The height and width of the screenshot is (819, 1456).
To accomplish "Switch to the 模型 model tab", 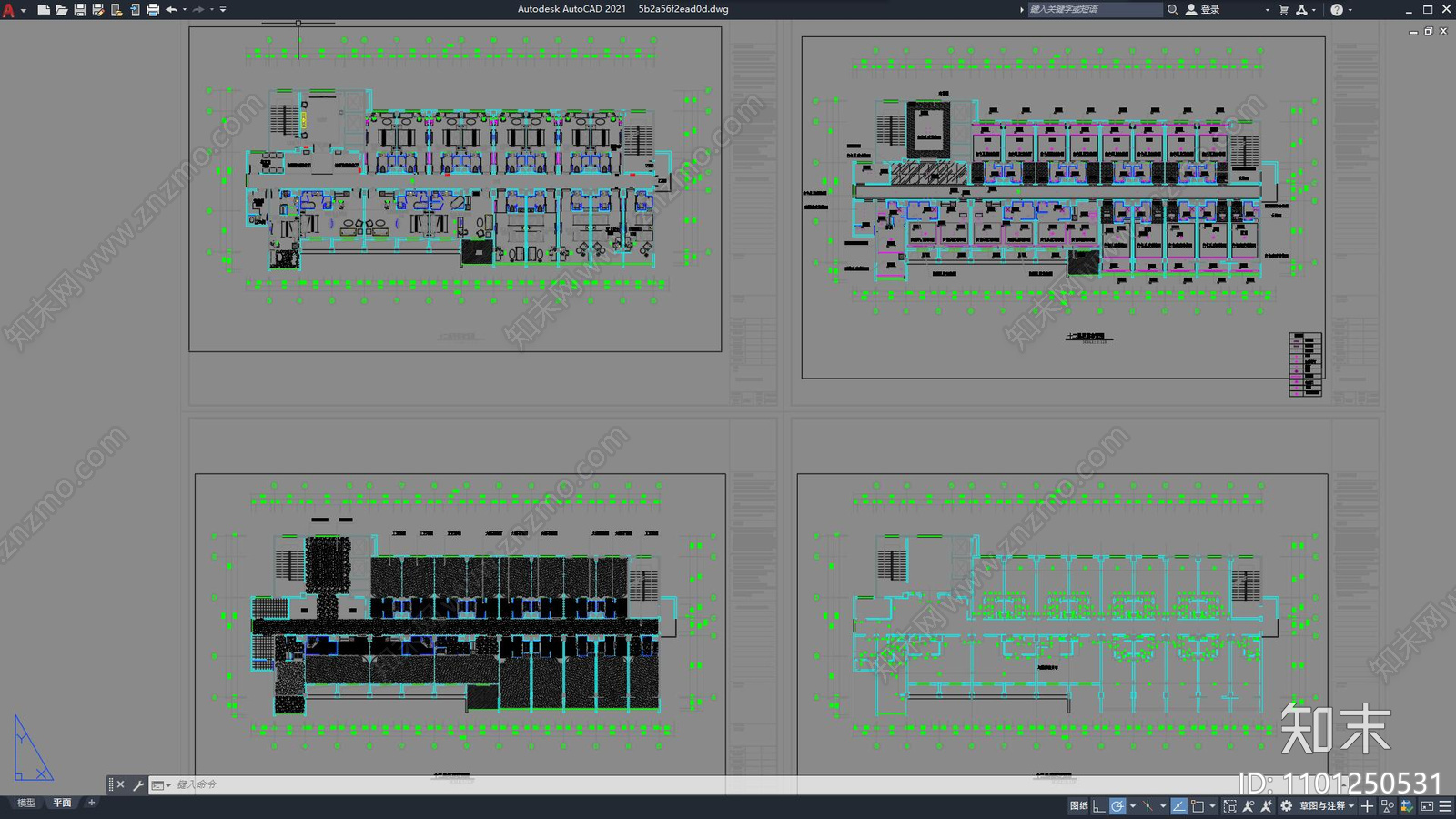I will [25, 803].
